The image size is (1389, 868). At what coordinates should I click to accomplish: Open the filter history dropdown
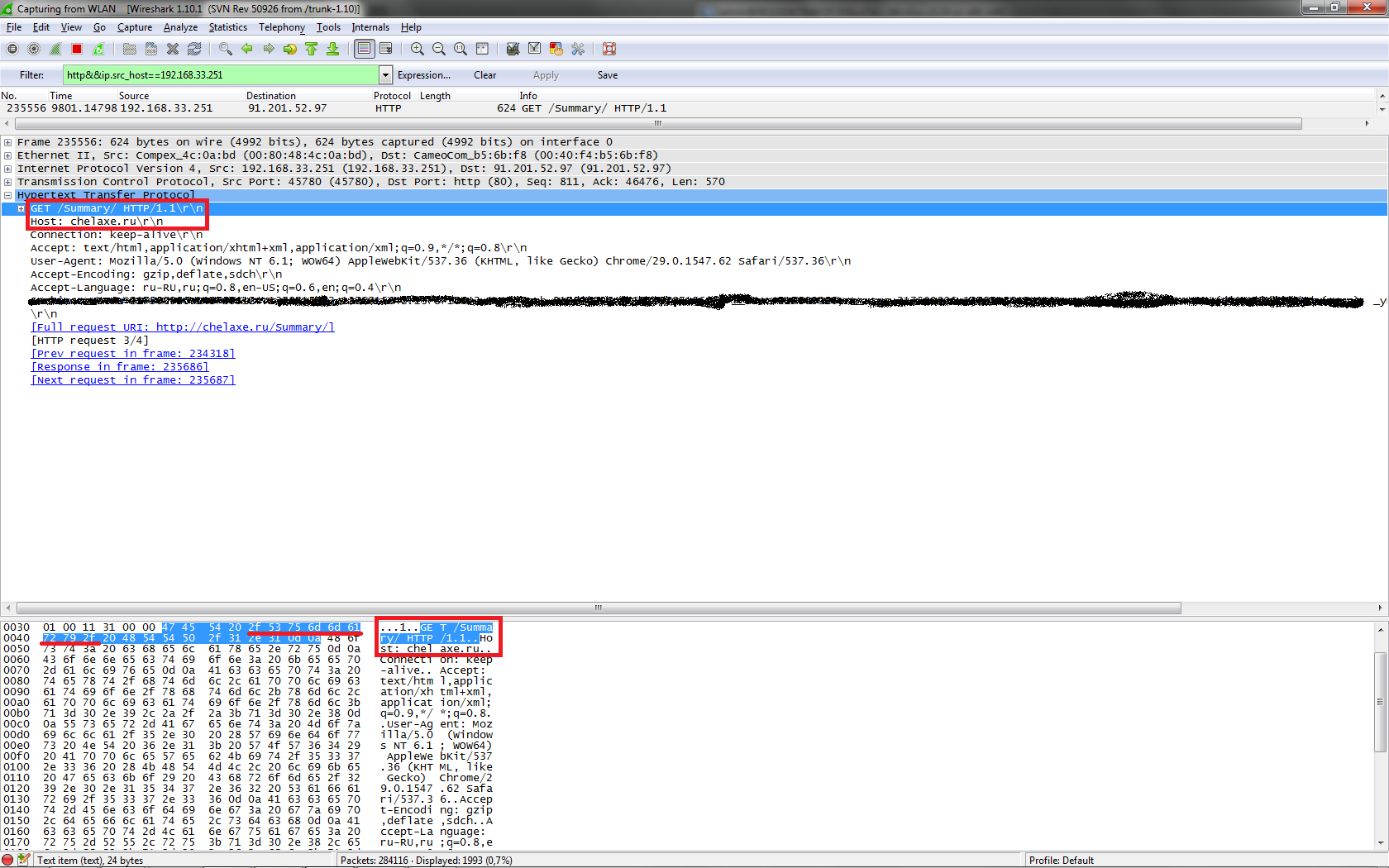pos(385,75)
